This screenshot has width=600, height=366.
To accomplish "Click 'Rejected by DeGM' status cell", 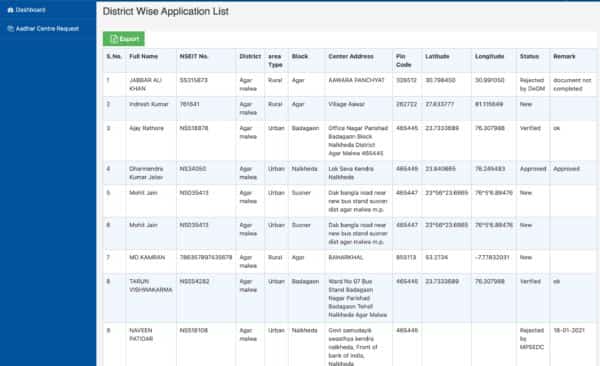I will pyautogui.click(x=532, y=84).
